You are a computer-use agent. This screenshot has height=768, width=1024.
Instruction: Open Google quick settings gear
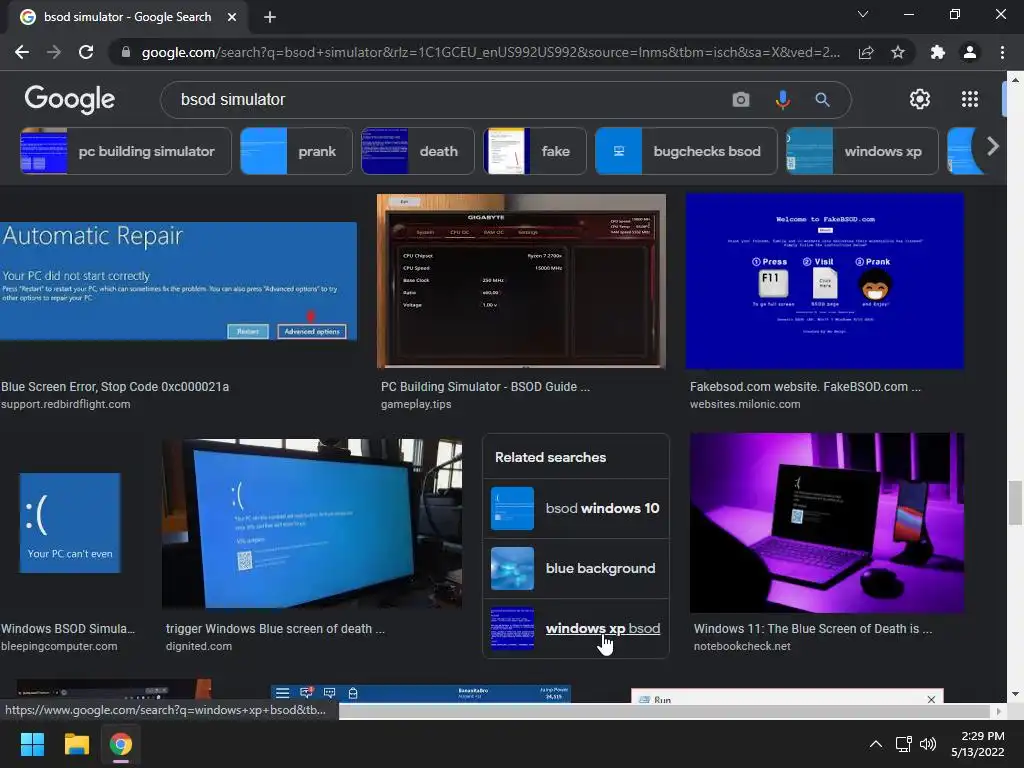pyautogui.click(x=920, y=99)
